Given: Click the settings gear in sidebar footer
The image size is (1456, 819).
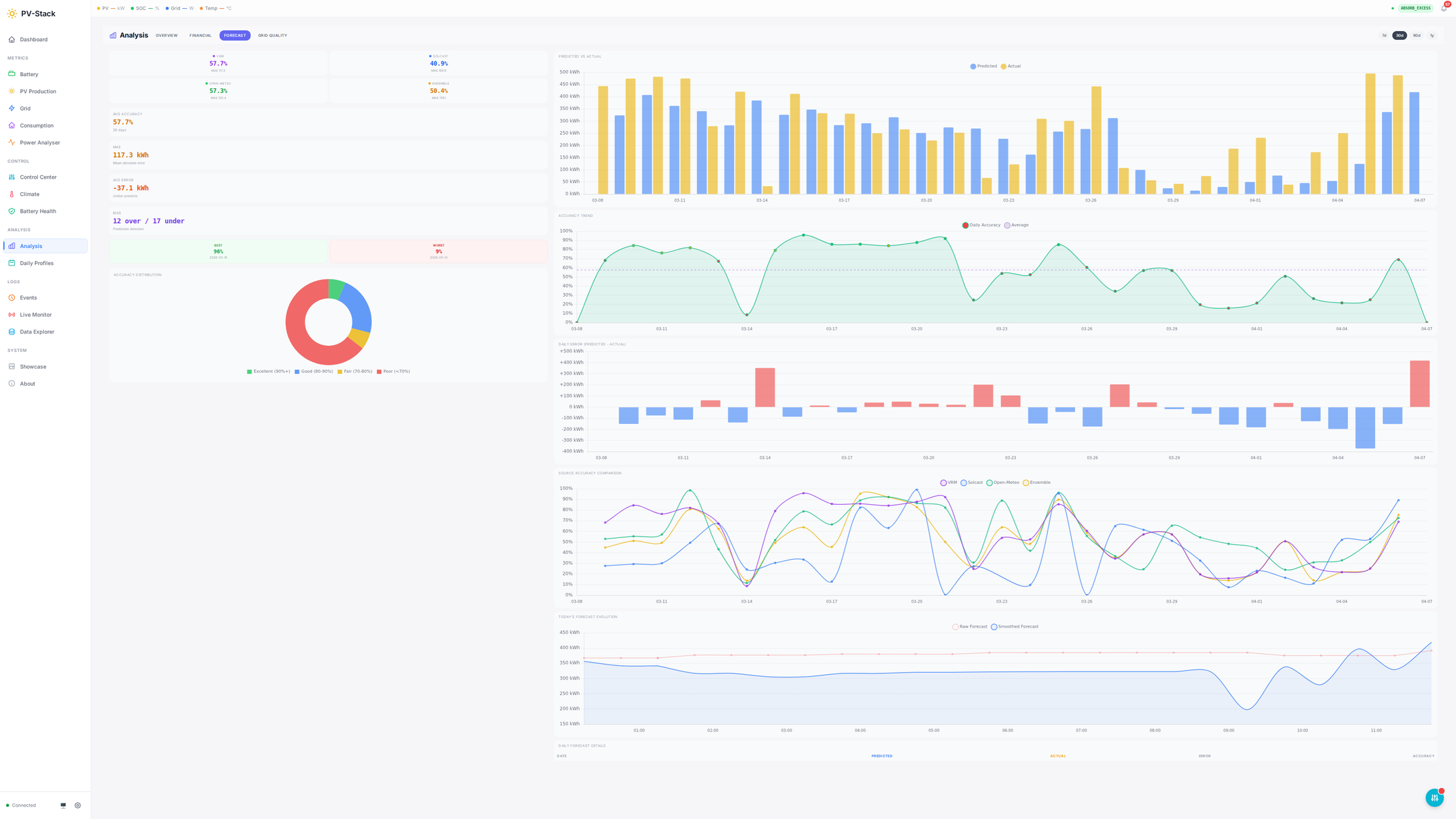Looking at the screenshot, I should click(x=78, y=805).
